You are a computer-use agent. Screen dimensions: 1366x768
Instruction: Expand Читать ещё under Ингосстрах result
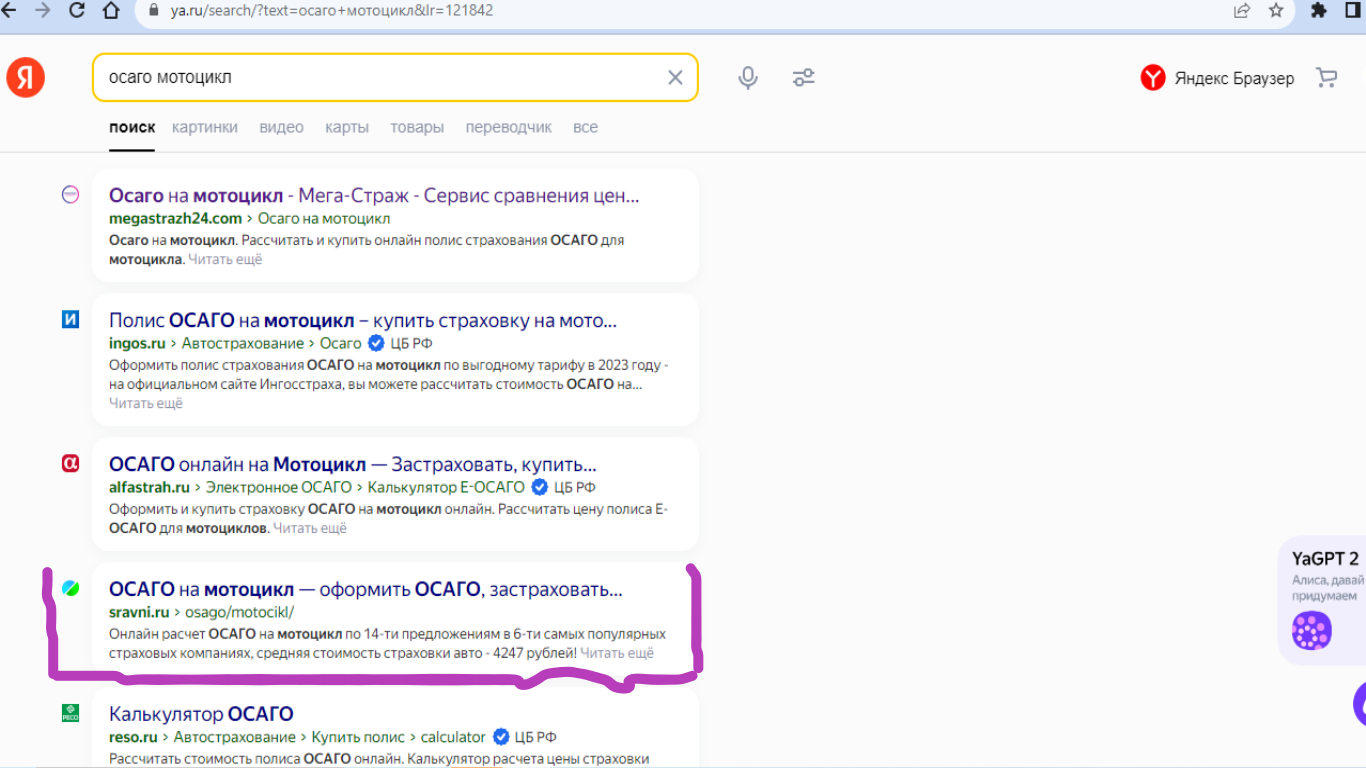tap(146, 403)
